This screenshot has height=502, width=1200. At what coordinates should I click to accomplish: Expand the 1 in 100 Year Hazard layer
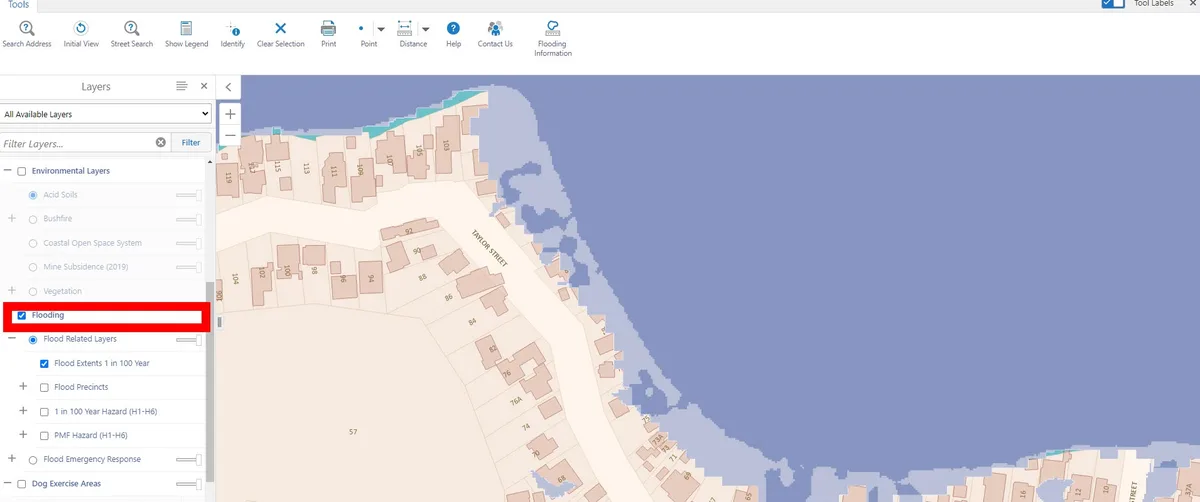pos(24,411)
